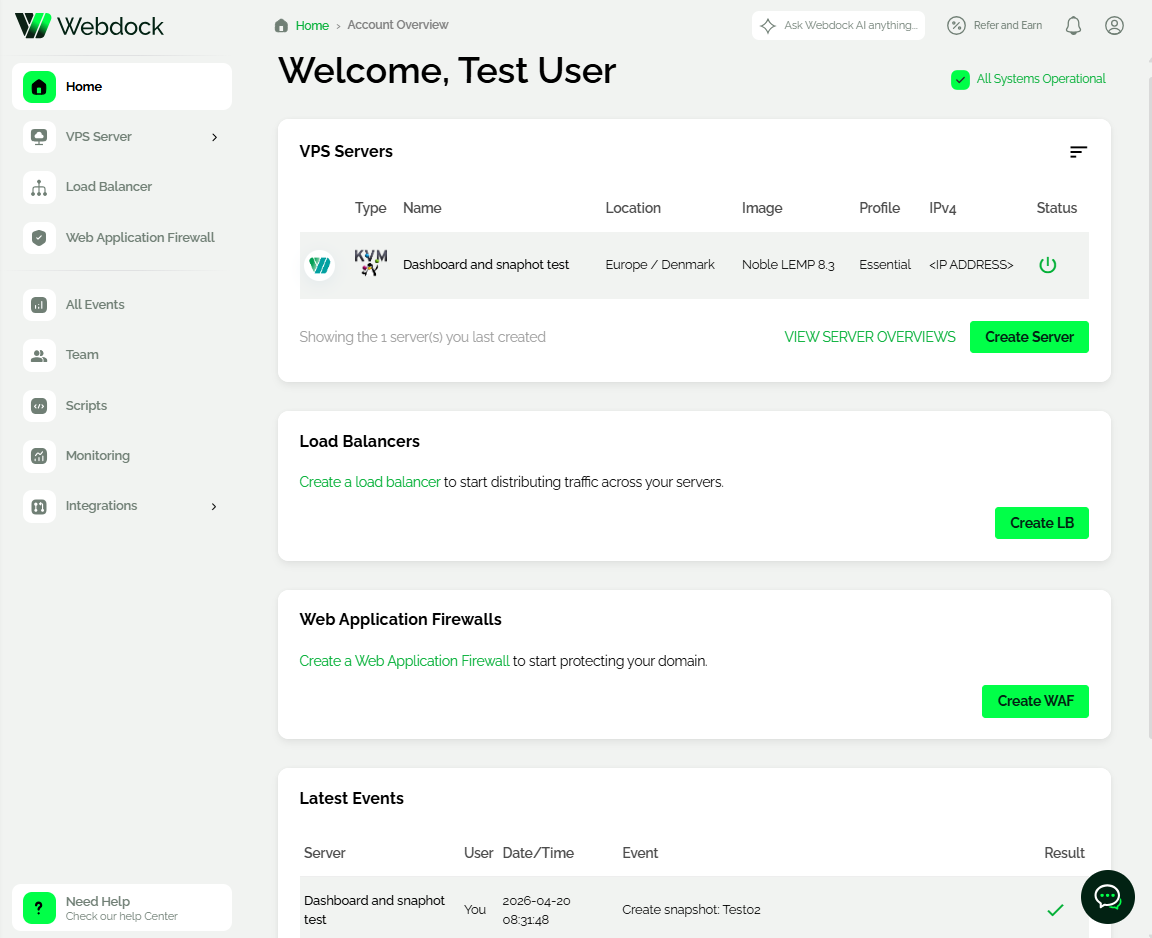Viewport: 1152px width, 938px height.
Task: Open the VPS Servers filter list icon
Action: [x=1077, y=152]
